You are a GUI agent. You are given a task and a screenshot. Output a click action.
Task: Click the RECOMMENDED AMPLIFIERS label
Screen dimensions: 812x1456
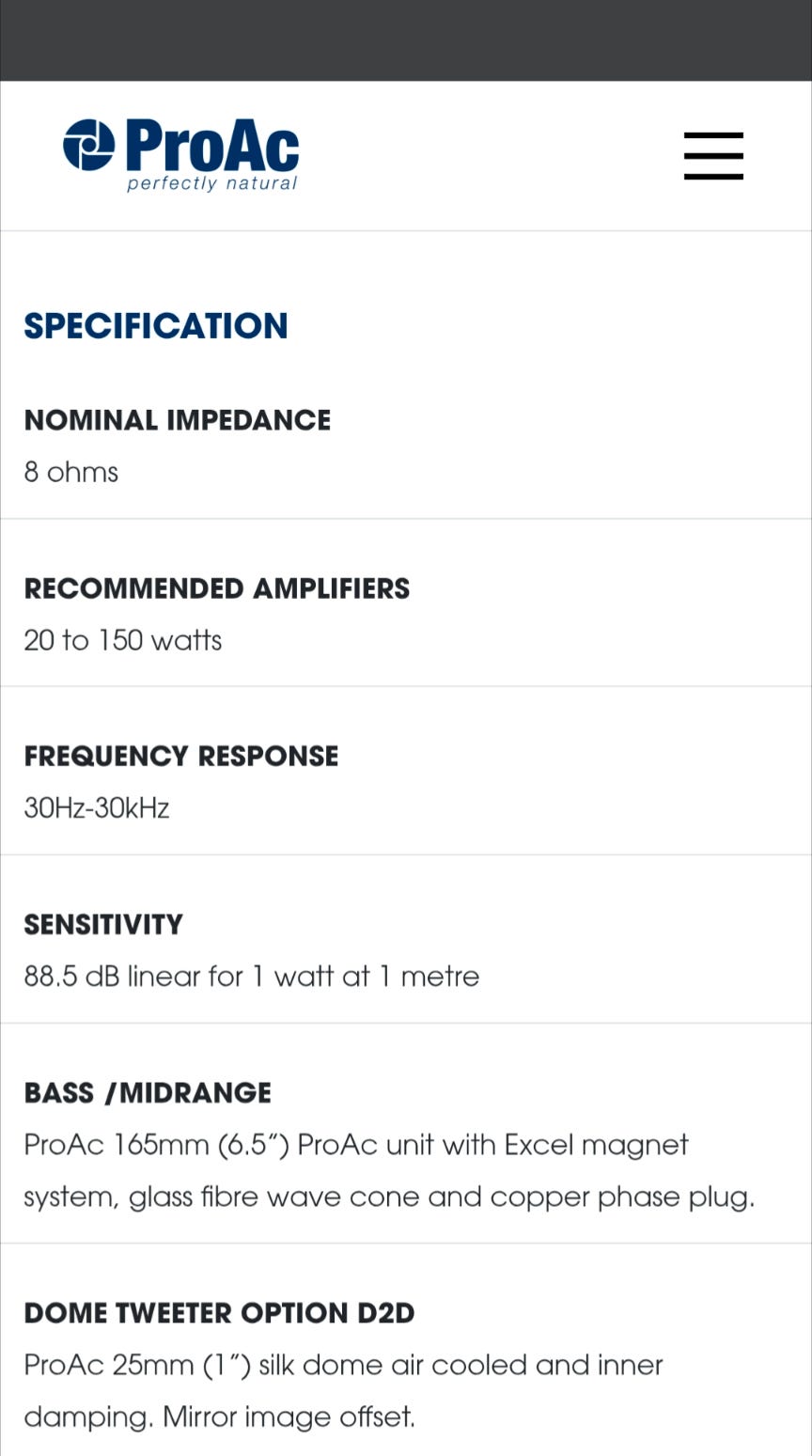click(x=217, y=588)
